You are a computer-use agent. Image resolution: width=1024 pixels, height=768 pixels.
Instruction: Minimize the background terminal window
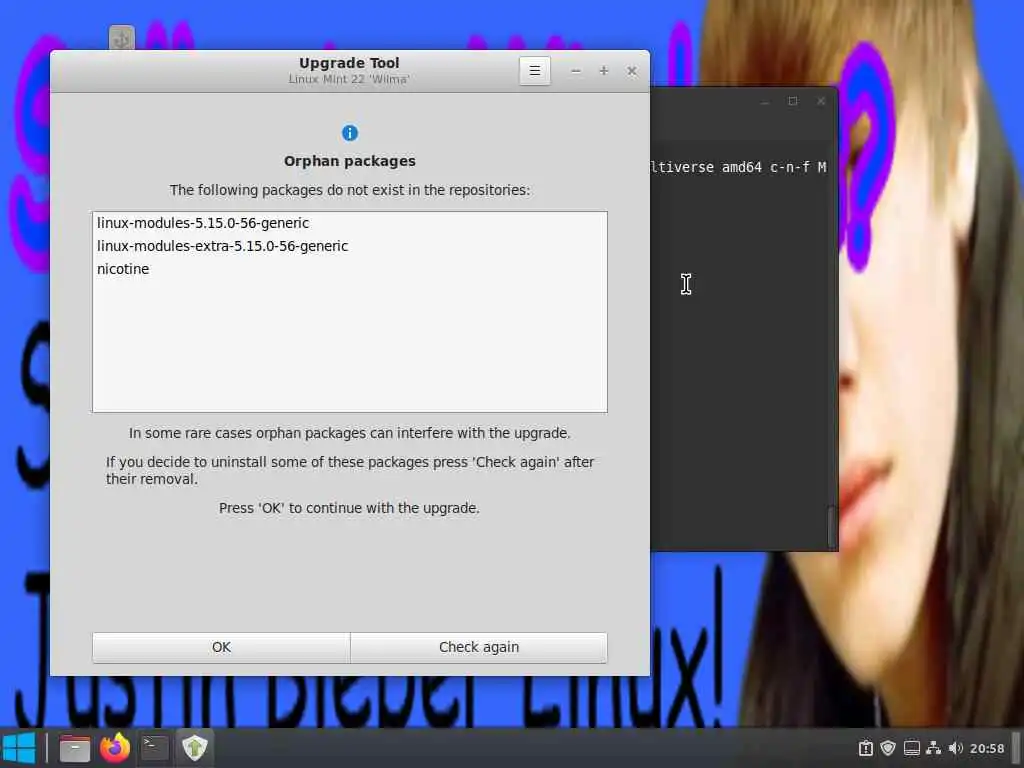765,101
